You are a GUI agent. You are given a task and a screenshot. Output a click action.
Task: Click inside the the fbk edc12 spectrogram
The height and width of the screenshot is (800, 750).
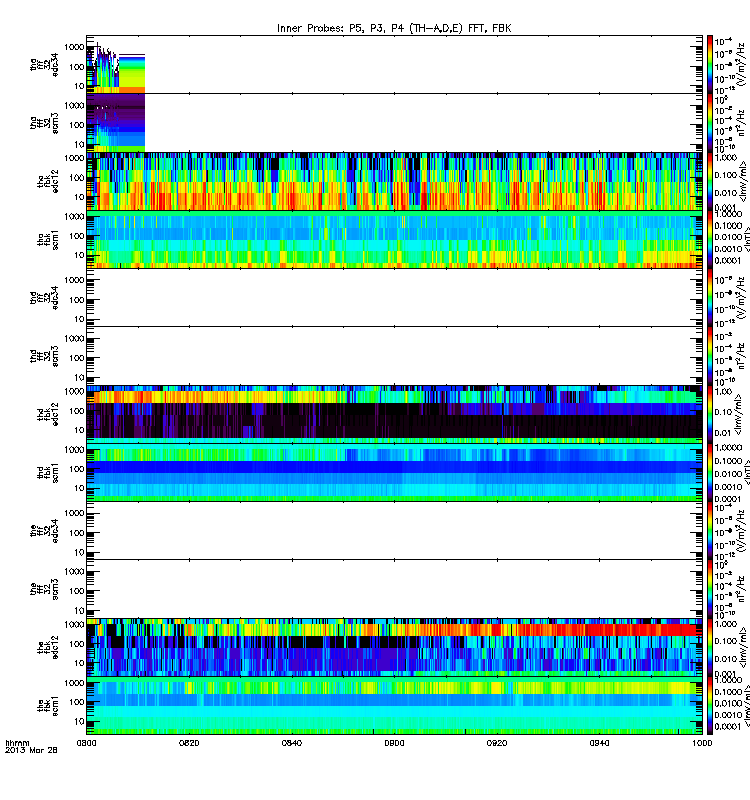394,647
